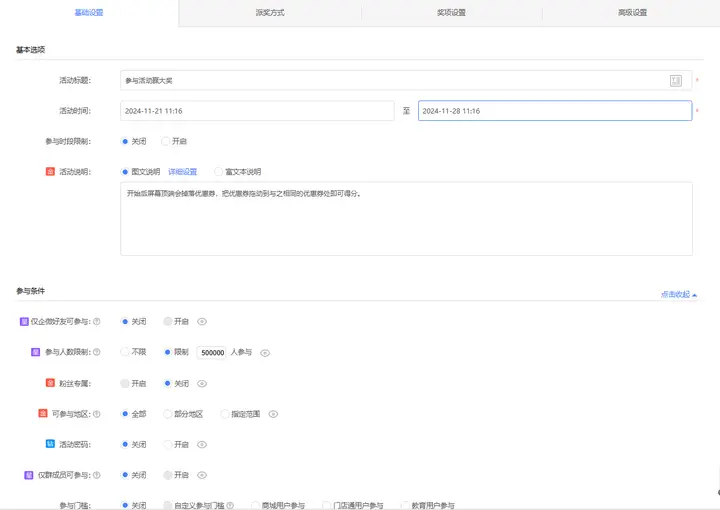This screenshot has height=510, width=720.
Task: Show help for 可参与地区
Action: (96, 414)
